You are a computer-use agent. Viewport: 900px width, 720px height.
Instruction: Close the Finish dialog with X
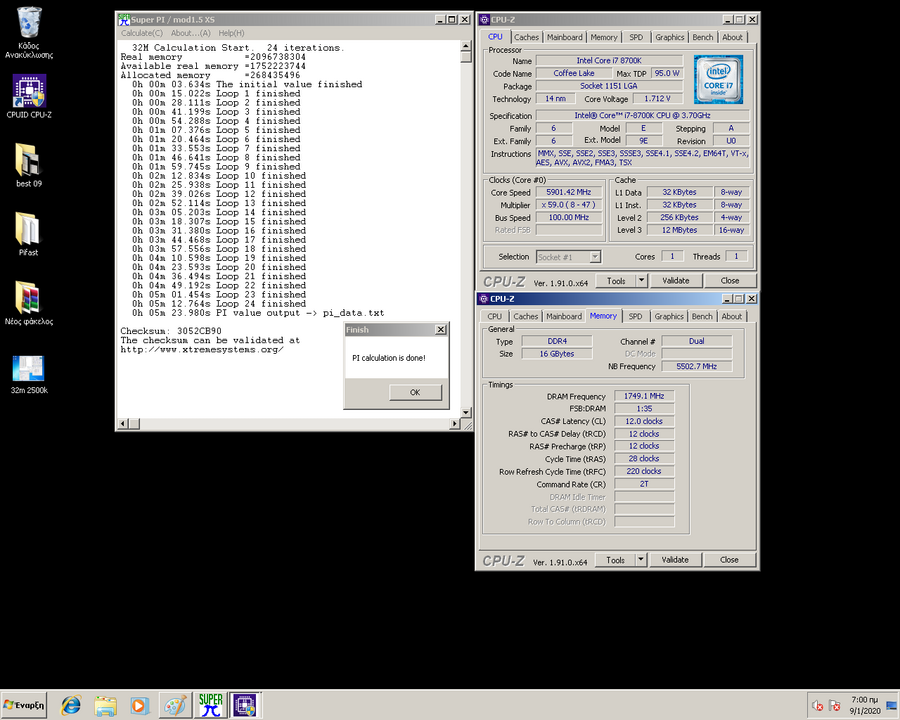441,330
